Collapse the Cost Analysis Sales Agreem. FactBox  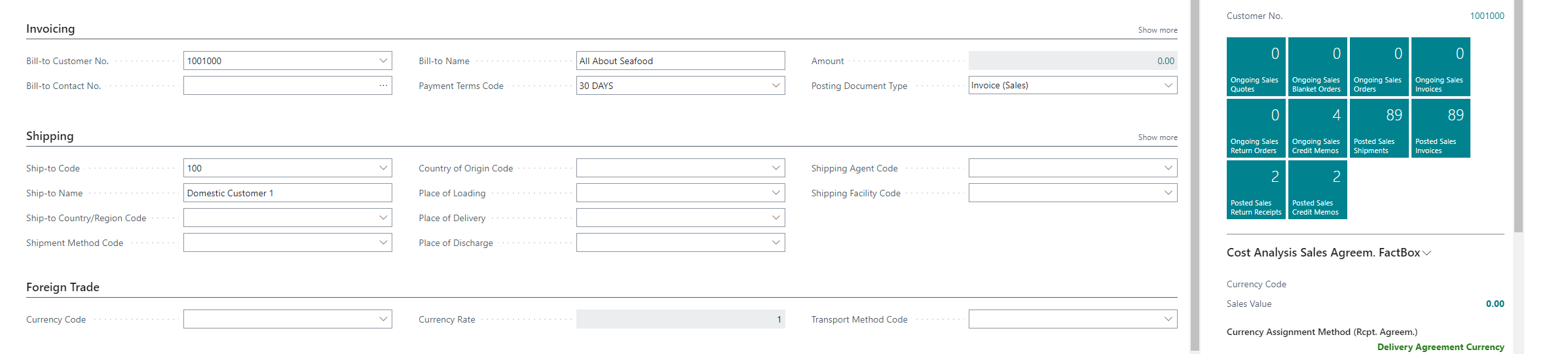(x=1427, y=253)
